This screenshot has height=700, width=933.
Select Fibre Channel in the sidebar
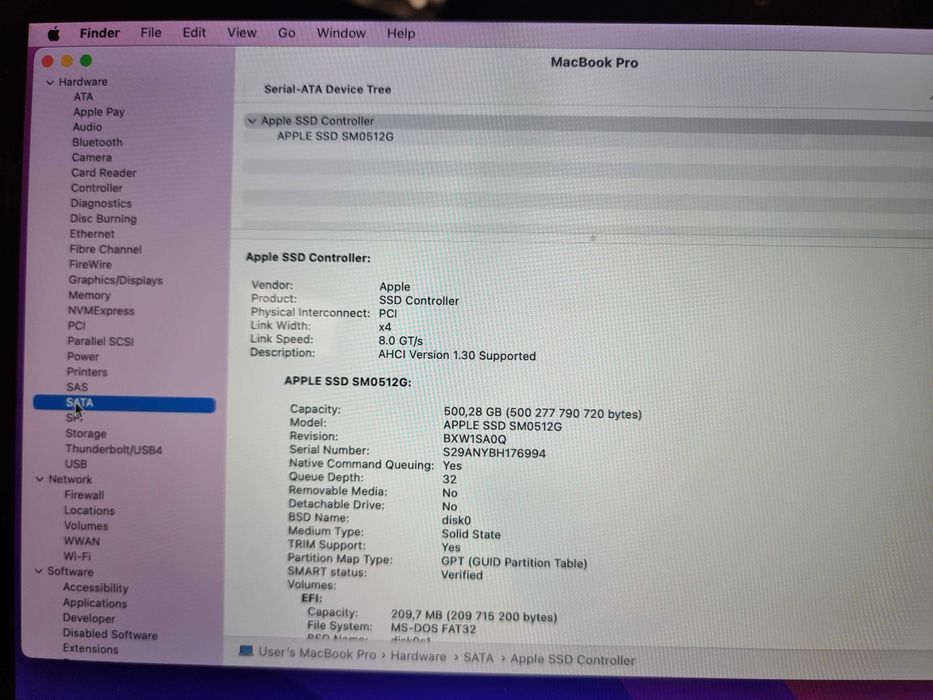(x=105, y=249)
